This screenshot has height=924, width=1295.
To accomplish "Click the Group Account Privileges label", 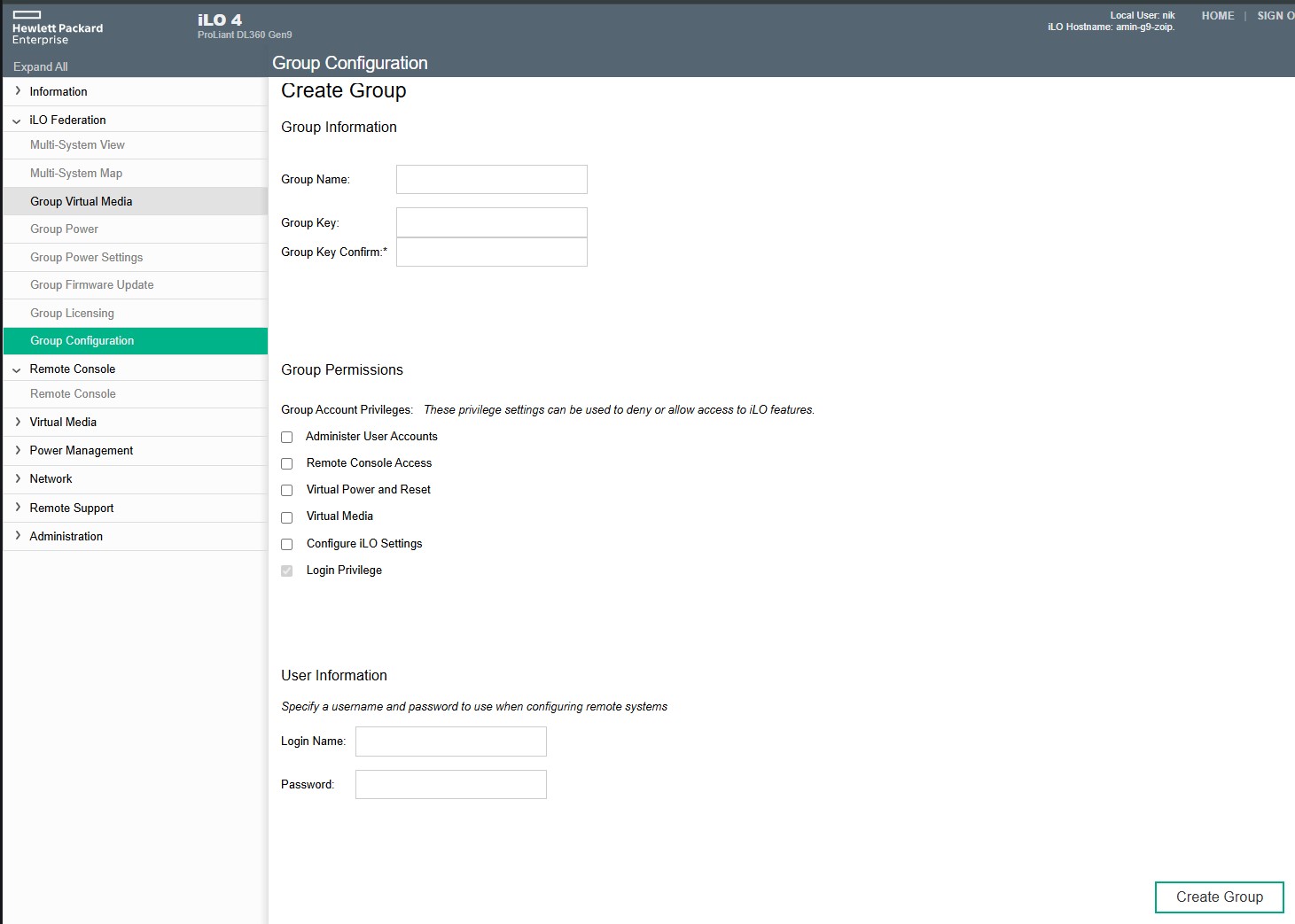I will [x=347, y=409].
